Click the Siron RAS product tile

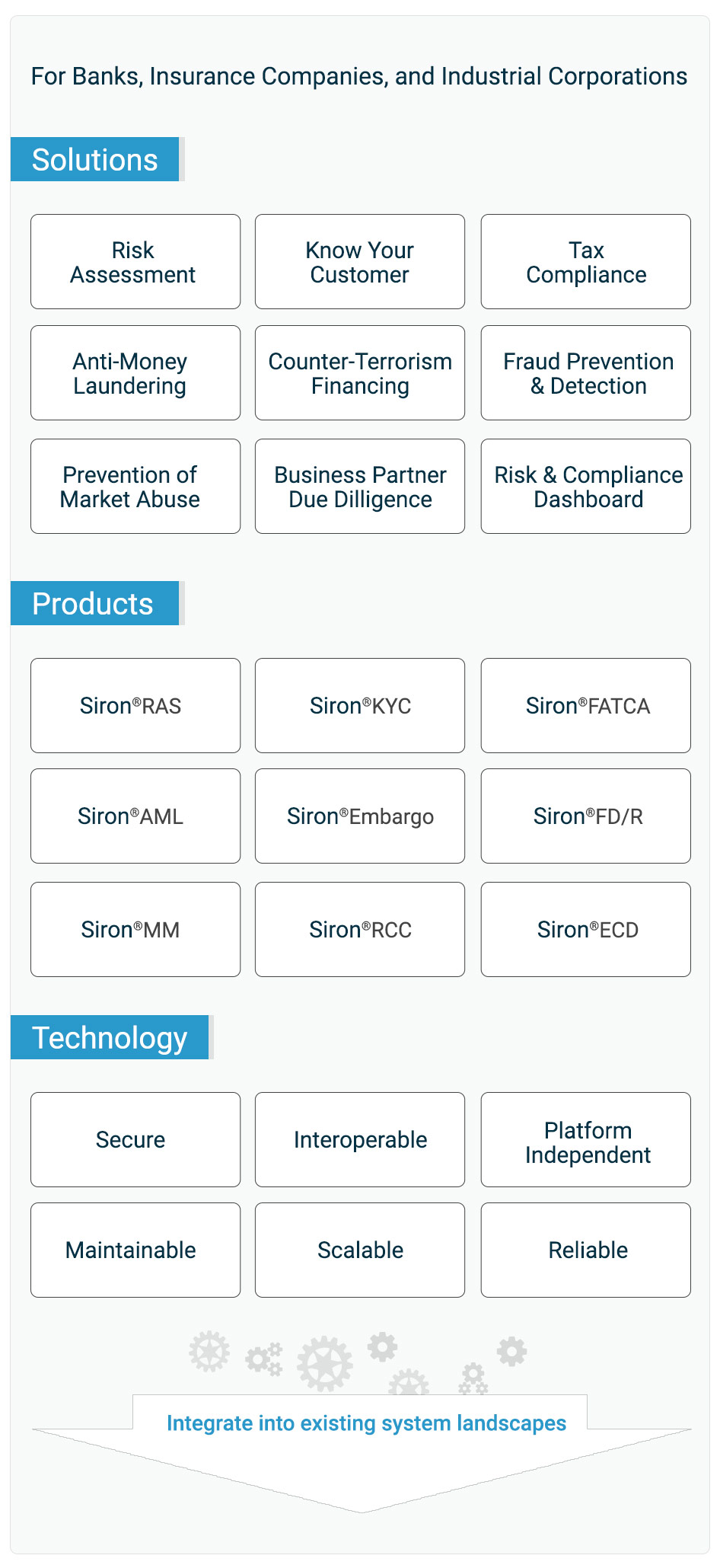135,705
